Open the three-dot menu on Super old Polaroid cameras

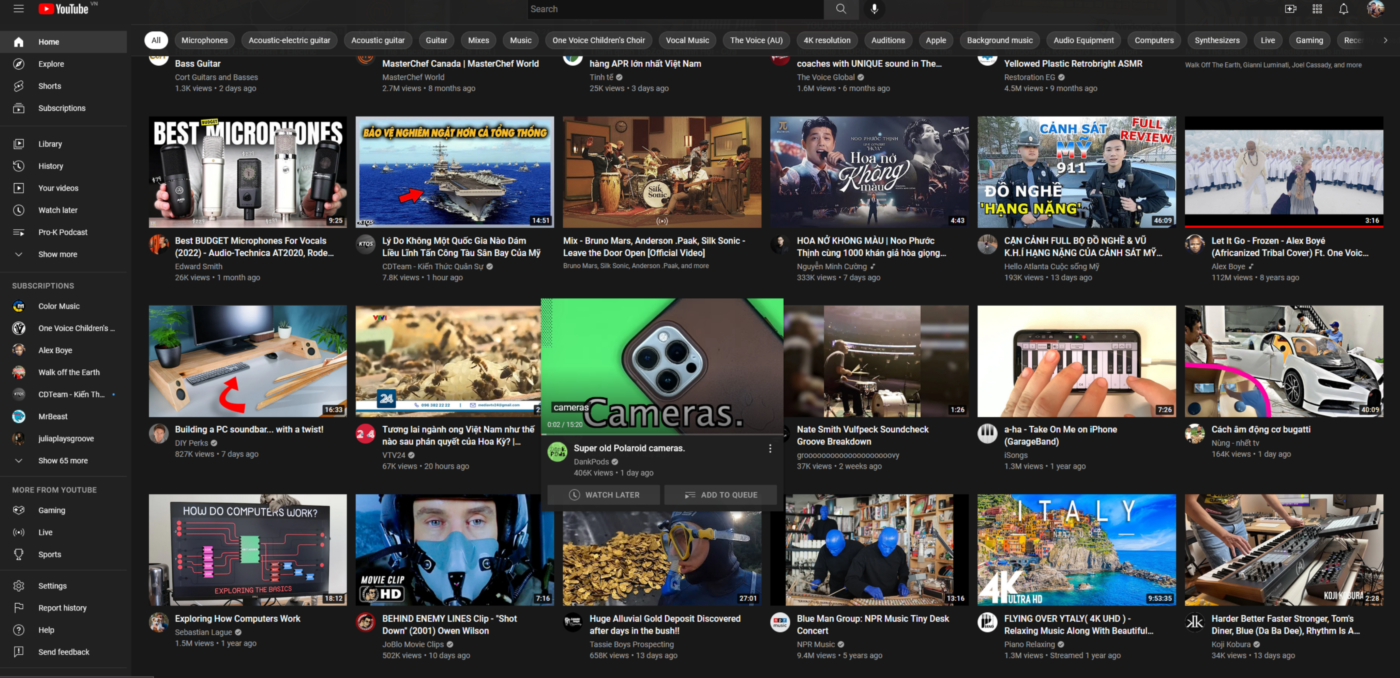[x=770, y=449]
